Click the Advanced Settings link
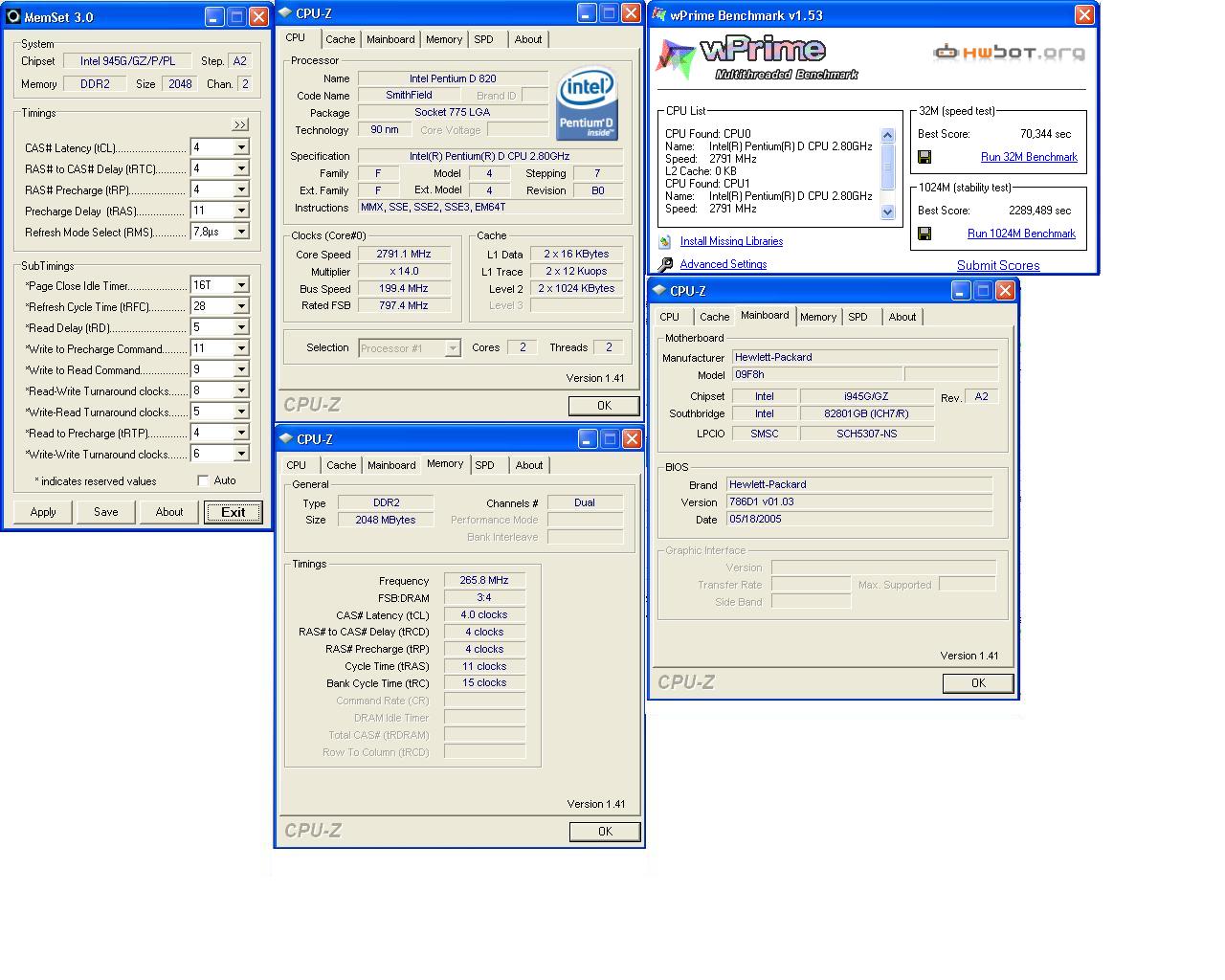 pyautogui.click(x=723, y=264)
